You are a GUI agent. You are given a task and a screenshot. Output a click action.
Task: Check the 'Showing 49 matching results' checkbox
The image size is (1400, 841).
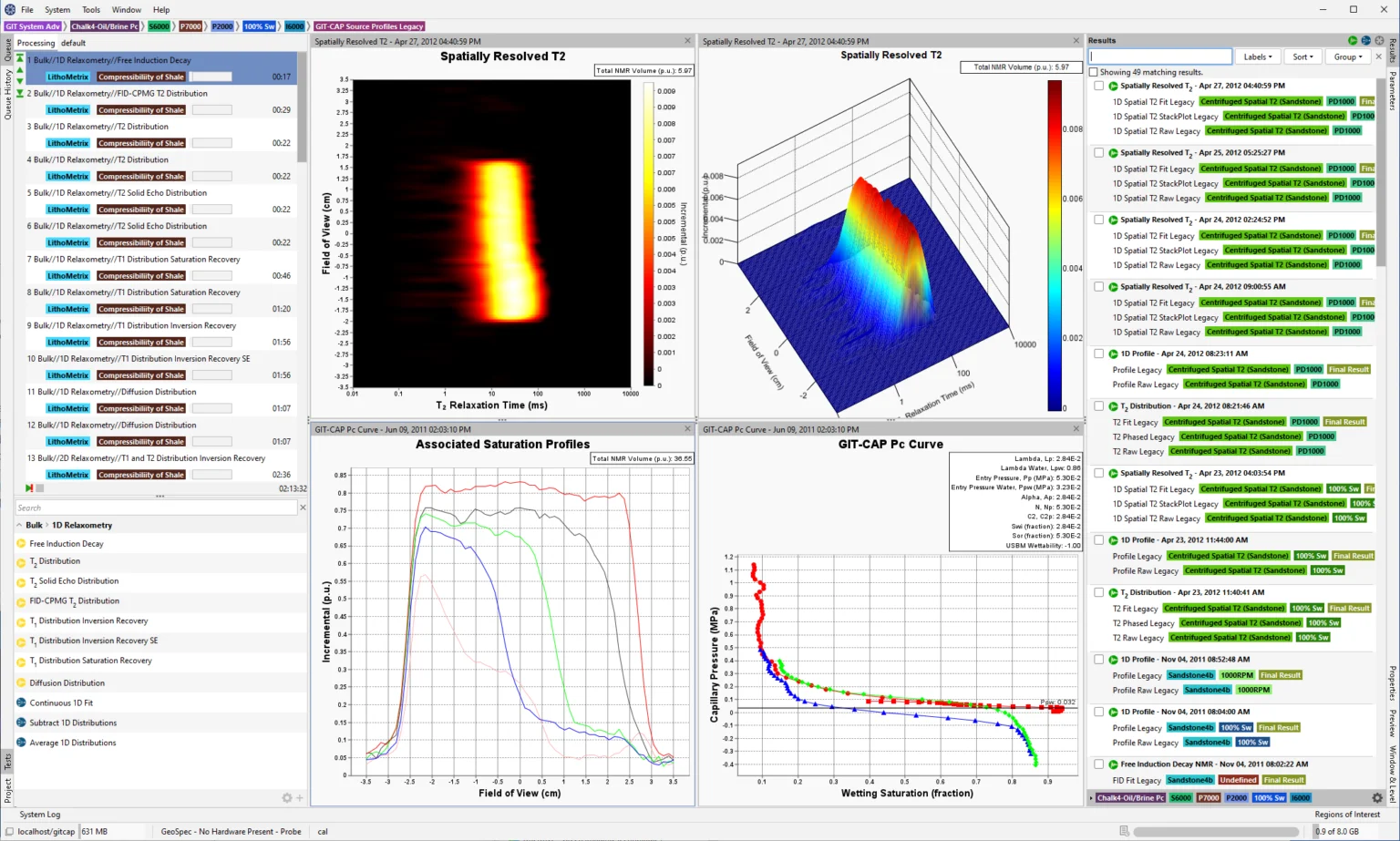coord(1094,72)
